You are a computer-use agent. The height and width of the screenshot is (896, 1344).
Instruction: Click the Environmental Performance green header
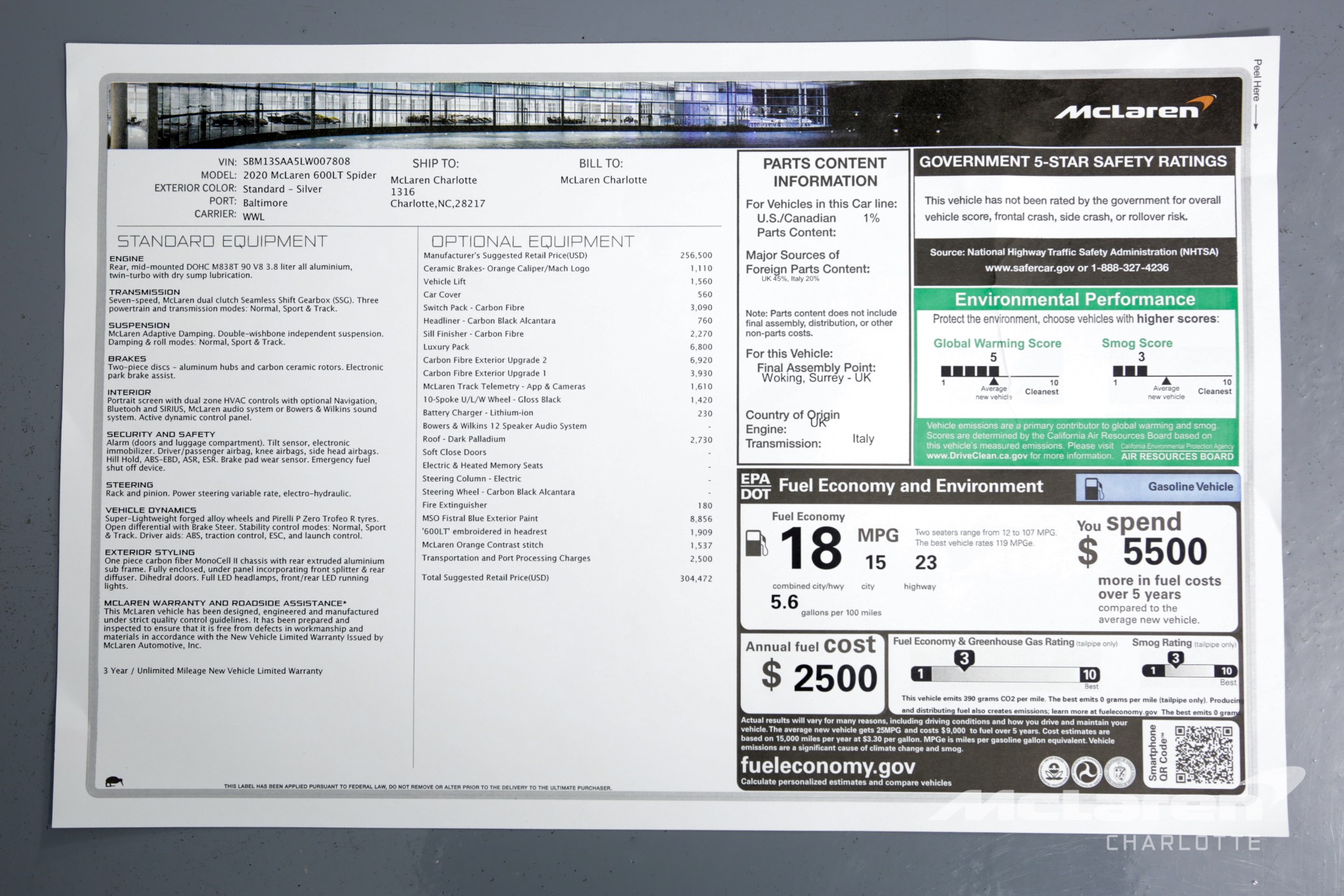[x=1075, y=300]
